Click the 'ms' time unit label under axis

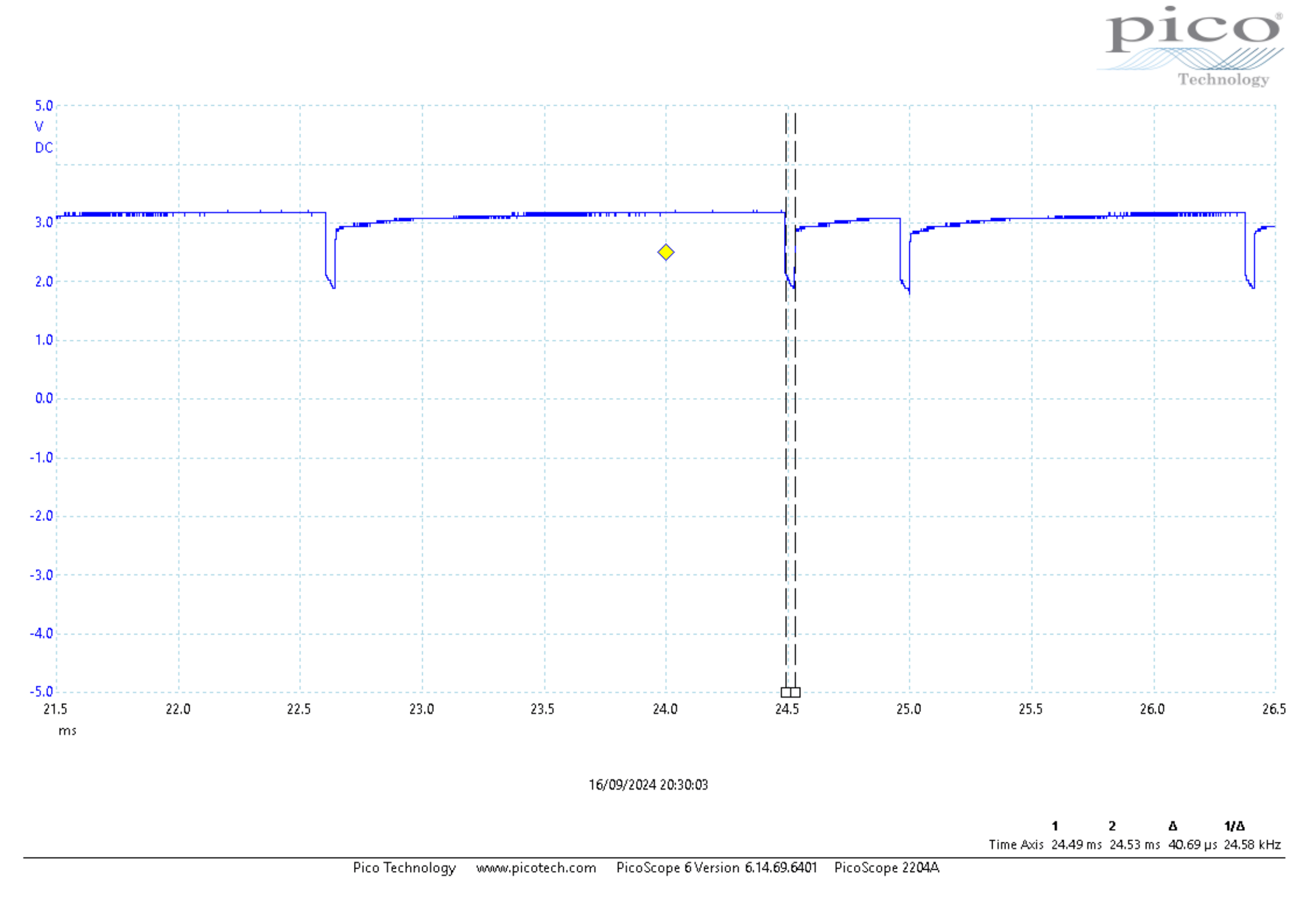point(67,731)
